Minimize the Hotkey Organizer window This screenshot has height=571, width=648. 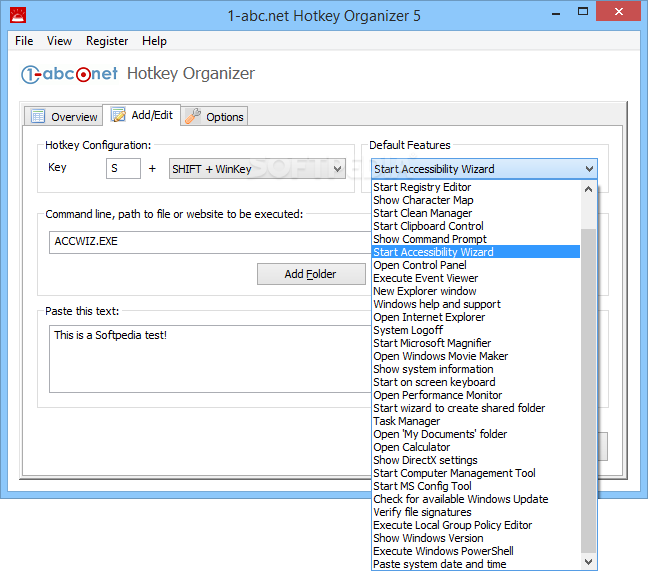click(x=556, y=12)
